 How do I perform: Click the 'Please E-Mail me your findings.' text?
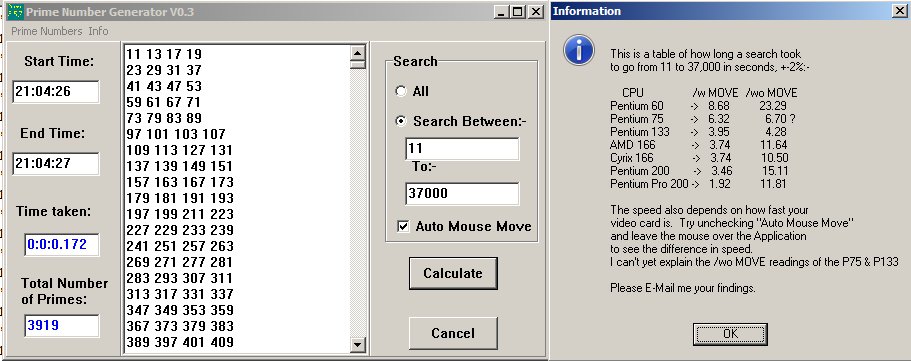[683, 288]
